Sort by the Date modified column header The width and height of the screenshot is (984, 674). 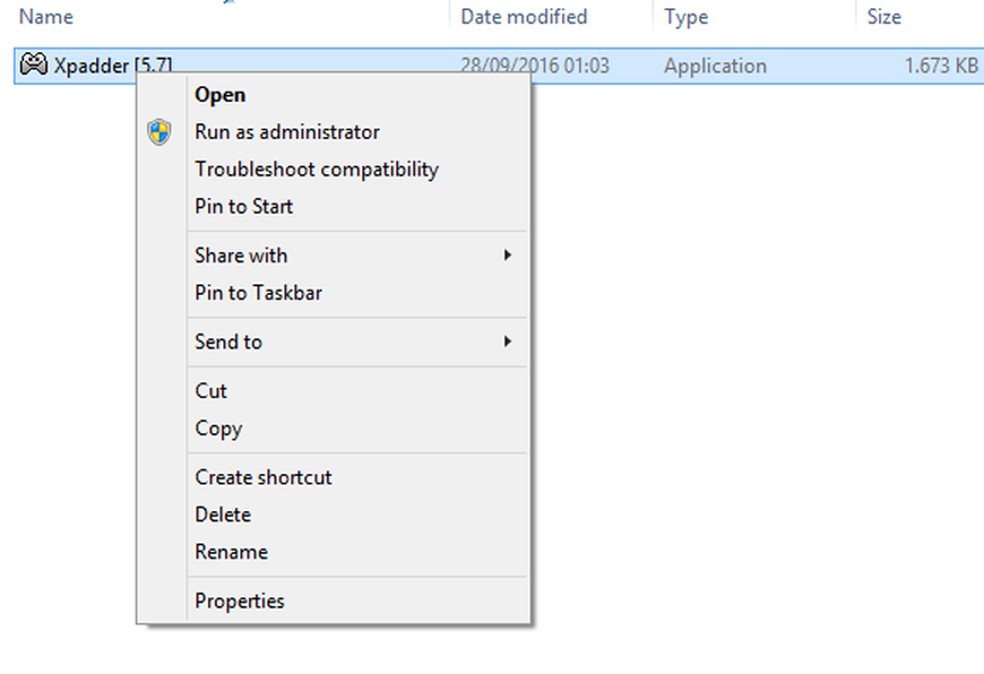[523, 17]
